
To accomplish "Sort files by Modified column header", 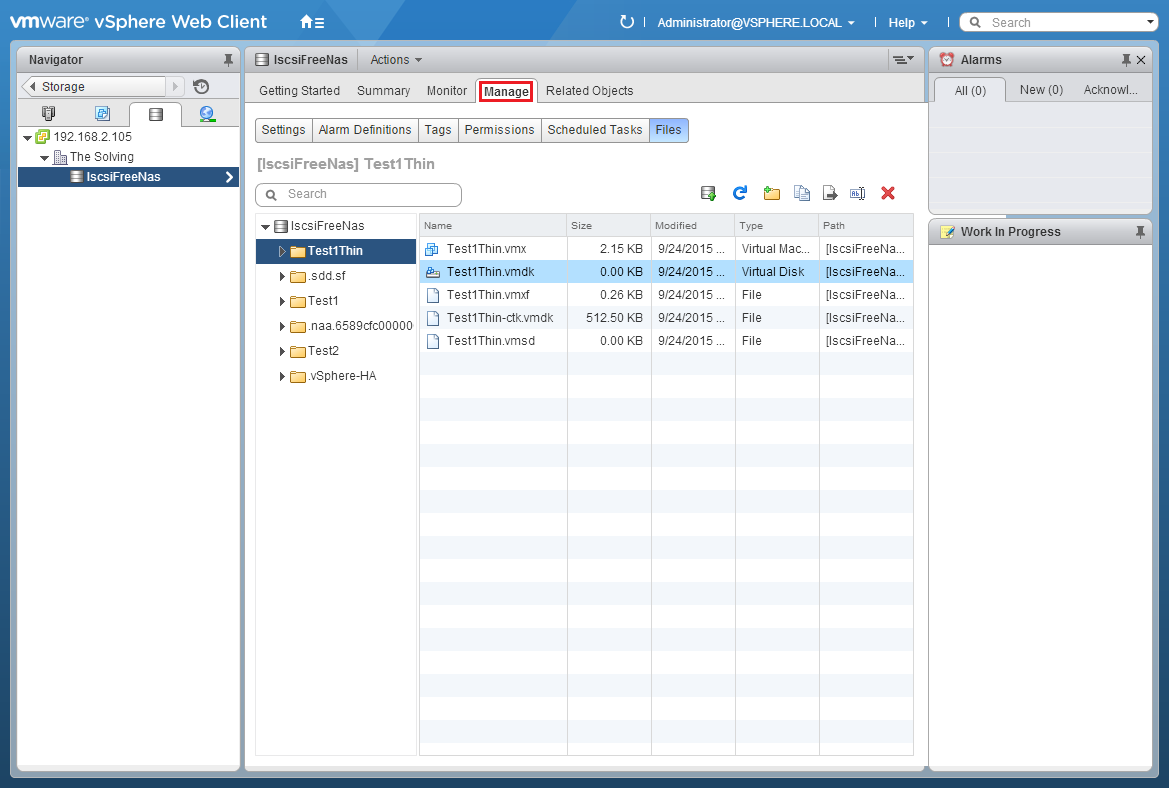I will [x=693, y=225].
